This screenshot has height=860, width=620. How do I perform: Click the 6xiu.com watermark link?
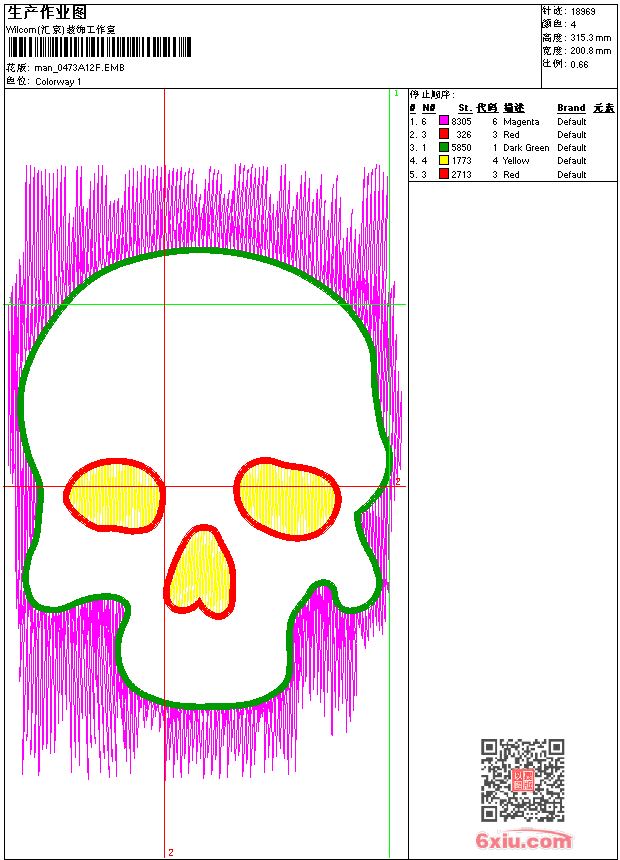[523, 841]
